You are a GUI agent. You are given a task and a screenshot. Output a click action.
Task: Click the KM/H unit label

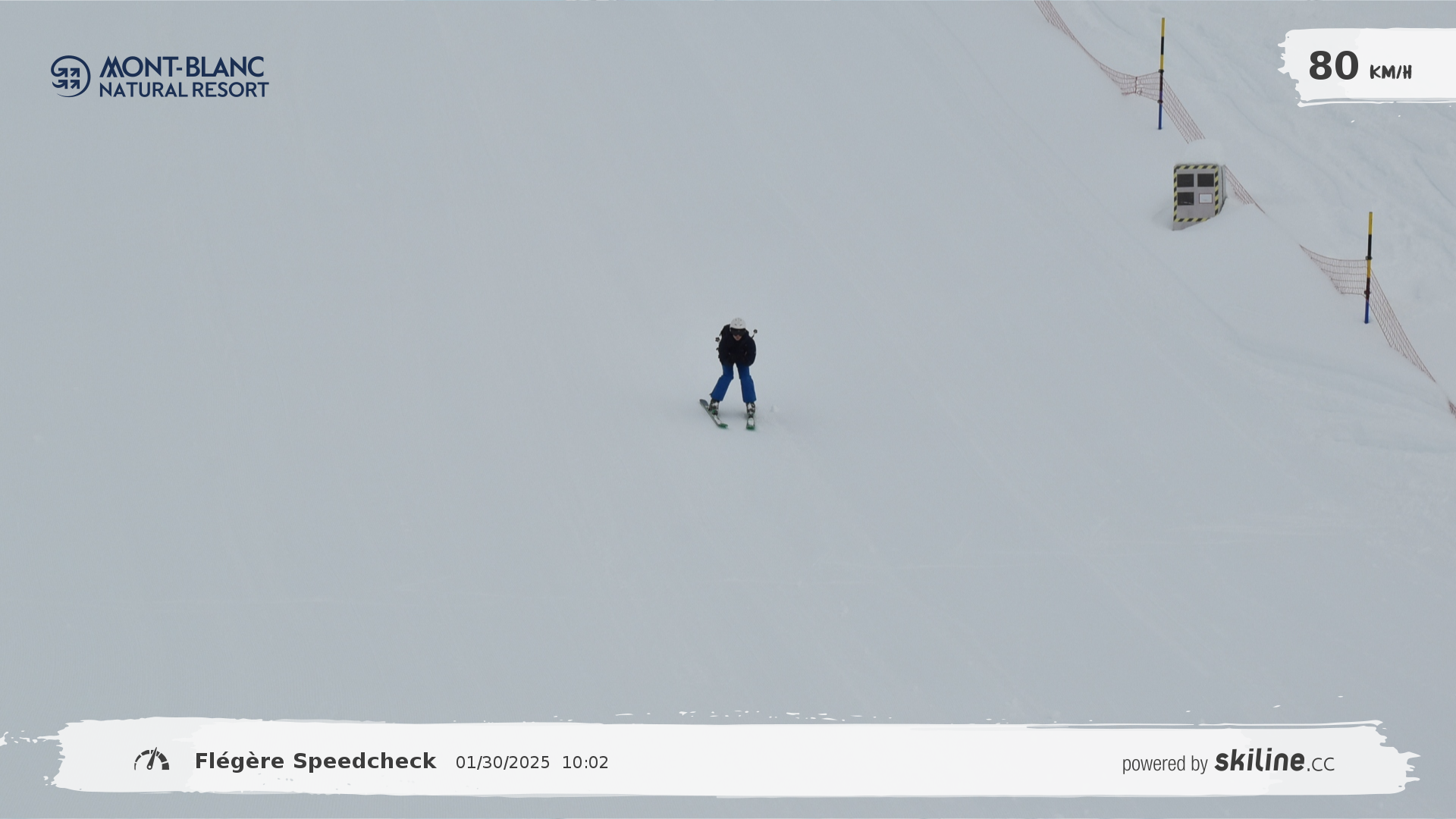pos(1390,73)
